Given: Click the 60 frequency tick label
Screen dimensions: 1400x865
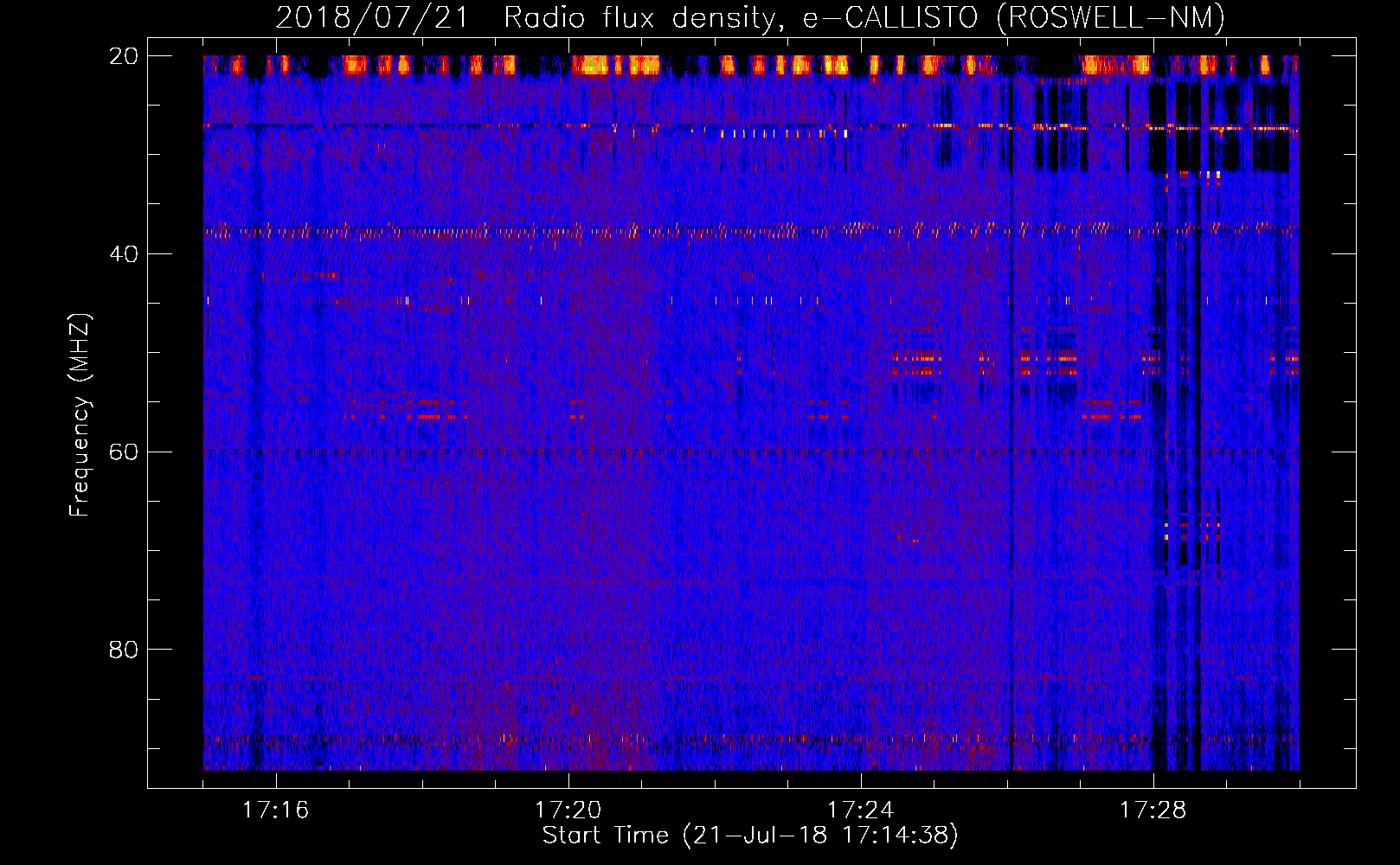Looking at the screenshot, I should point(124,452).
